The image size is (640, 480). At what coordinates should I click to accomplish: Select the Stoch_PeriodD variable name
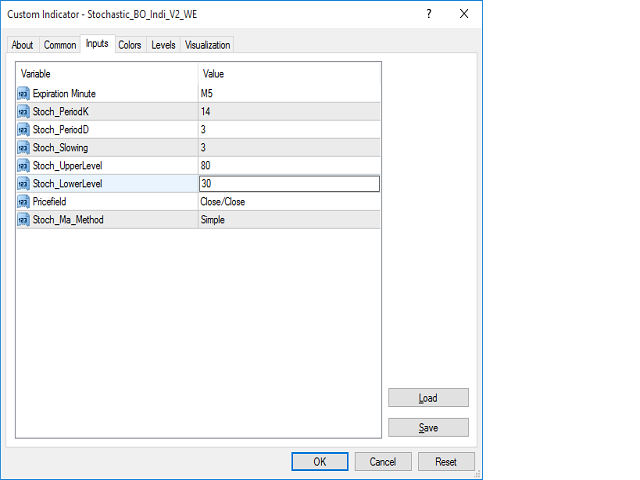[x=60, y=129]
